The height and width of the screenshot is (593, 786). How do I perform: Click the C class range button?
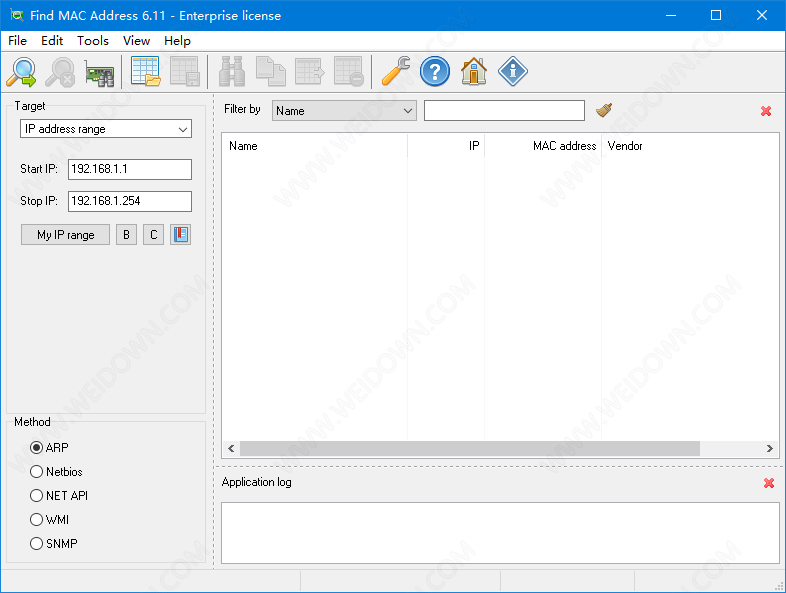pyautogui.click(x=153, y=235)
